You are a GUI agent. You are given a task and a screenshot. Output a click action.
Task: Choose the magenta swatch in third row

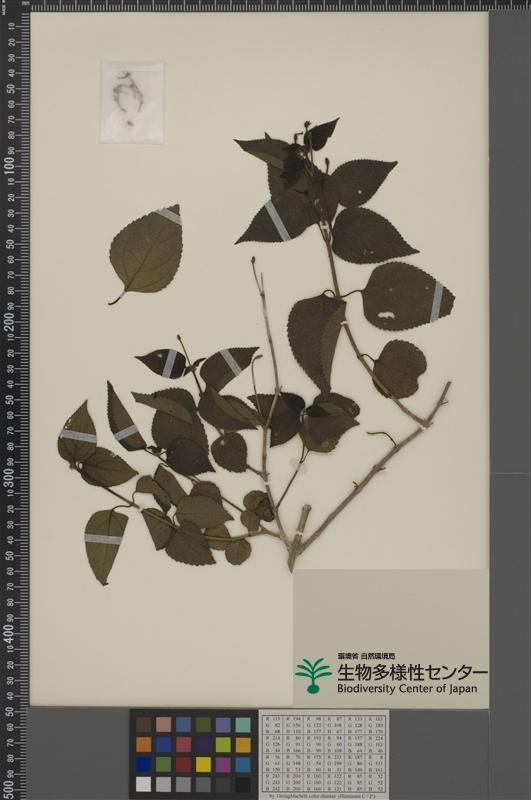pos(223,764)
